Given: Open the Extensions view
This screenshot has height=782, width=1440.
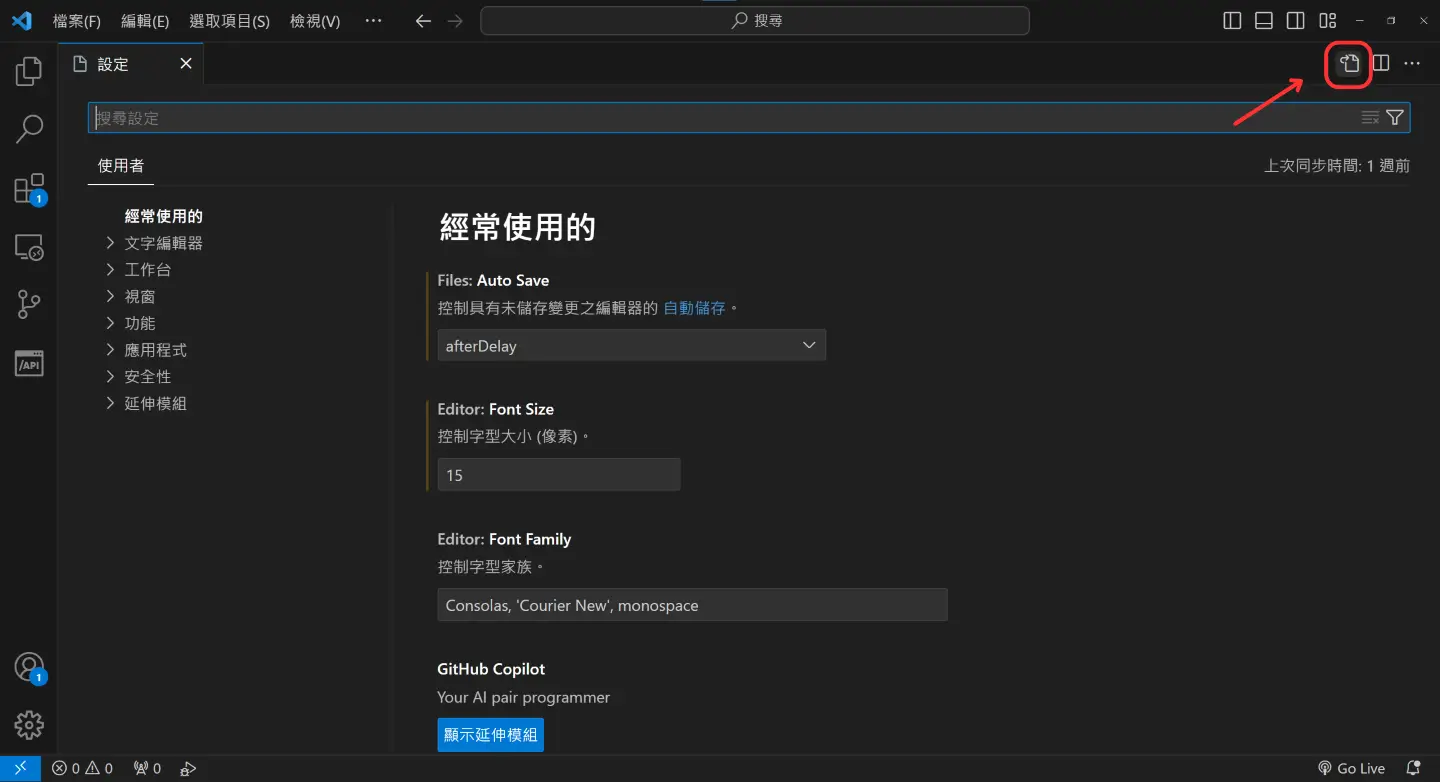Looking at the screenshot, I should tap(28, 188).
